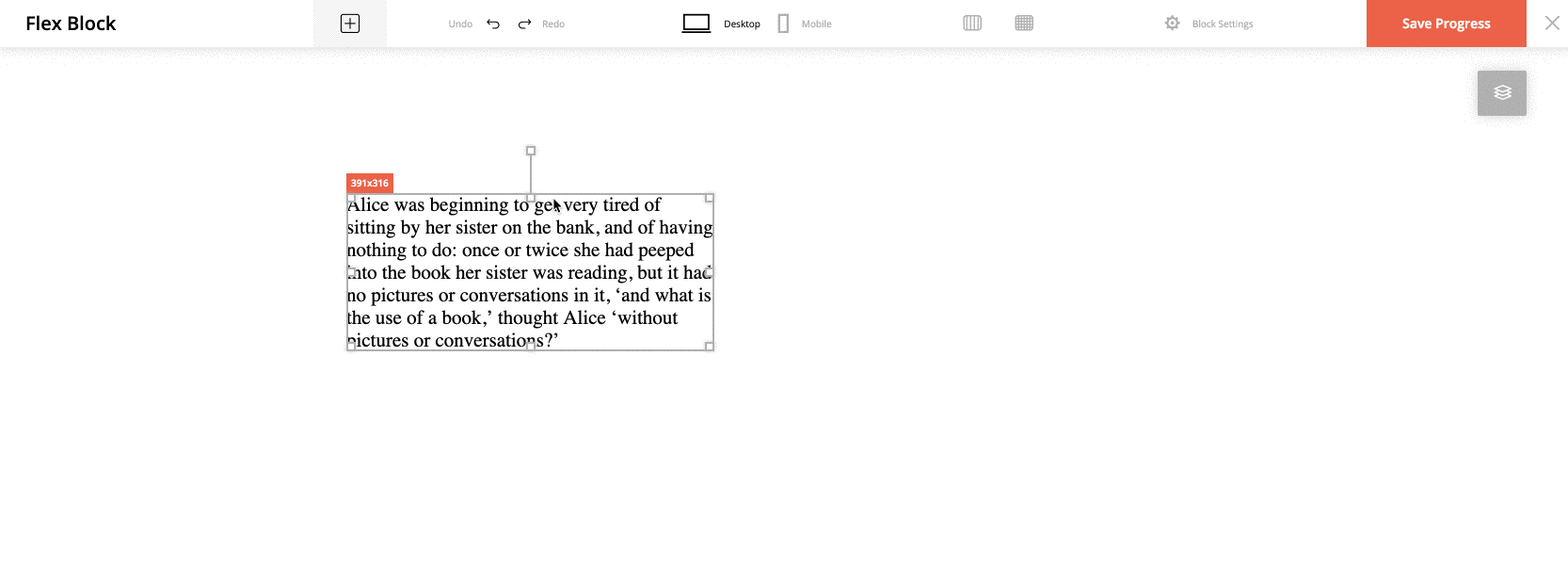Click the bottom-center handle of text block
Viewport: 1568px width, 583px height.
click(x=531, y=347)
